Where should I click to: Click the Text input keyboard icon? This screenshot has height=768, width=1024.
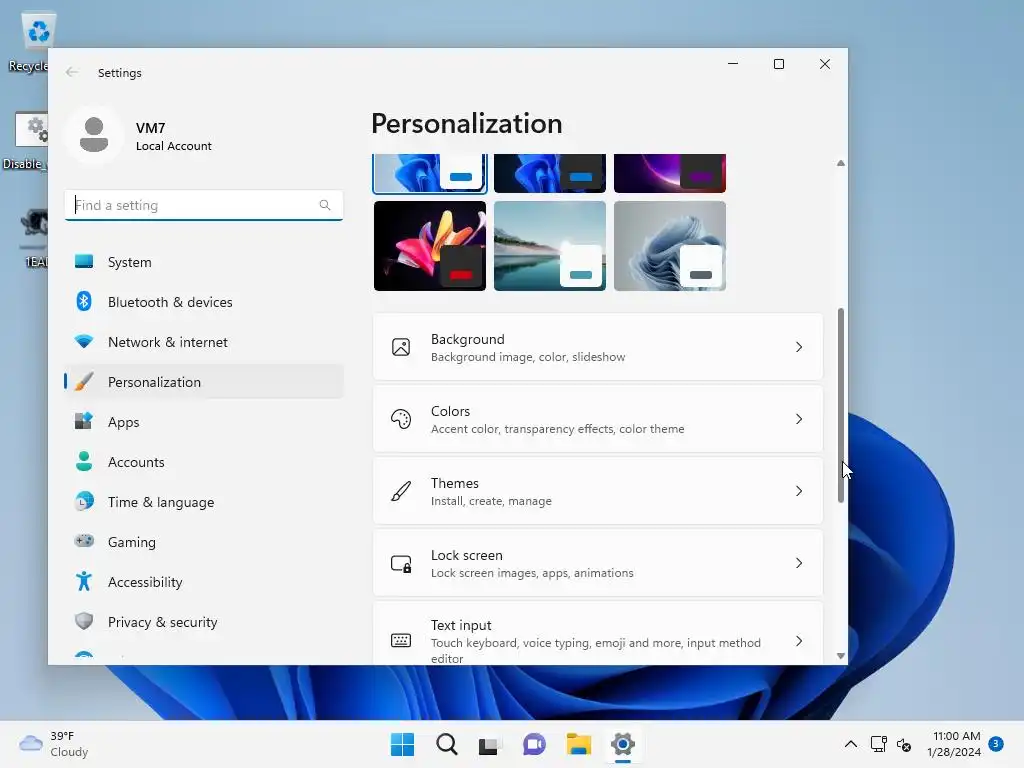401,640
